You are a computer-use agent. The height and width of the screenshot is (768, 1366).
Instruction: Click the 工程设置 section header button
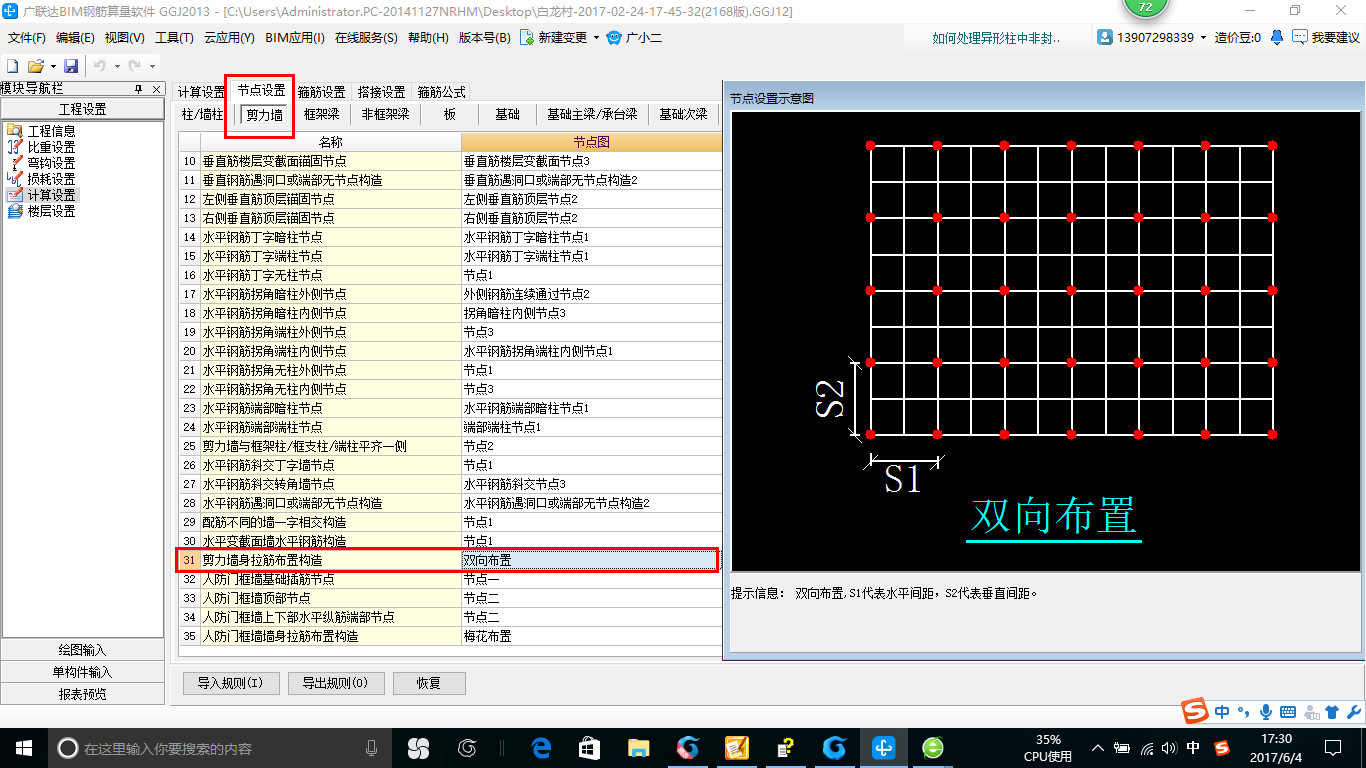(x=82, y=109)
